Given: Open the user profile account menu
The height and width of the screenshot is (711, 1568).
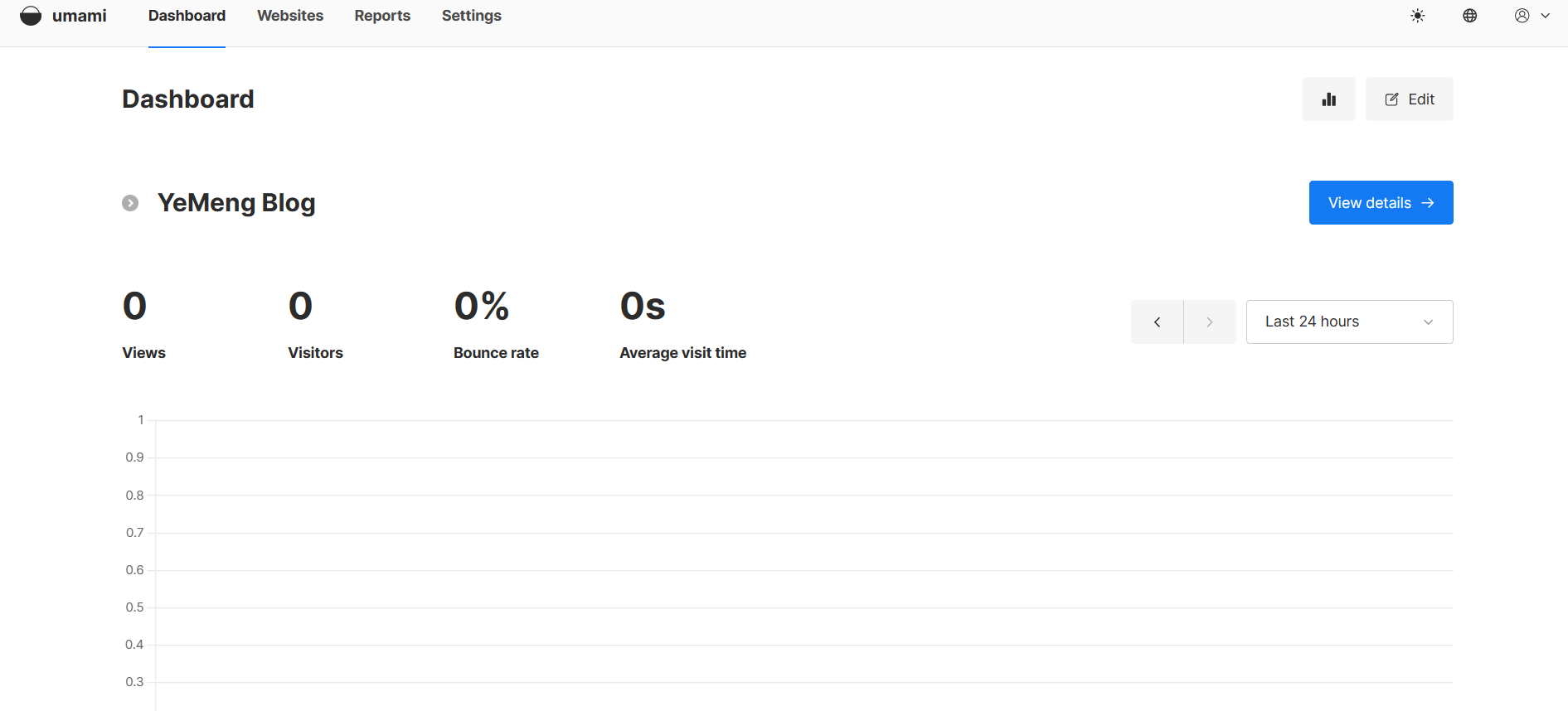Looking at the screenshot, I should [x=1522, y=16].
